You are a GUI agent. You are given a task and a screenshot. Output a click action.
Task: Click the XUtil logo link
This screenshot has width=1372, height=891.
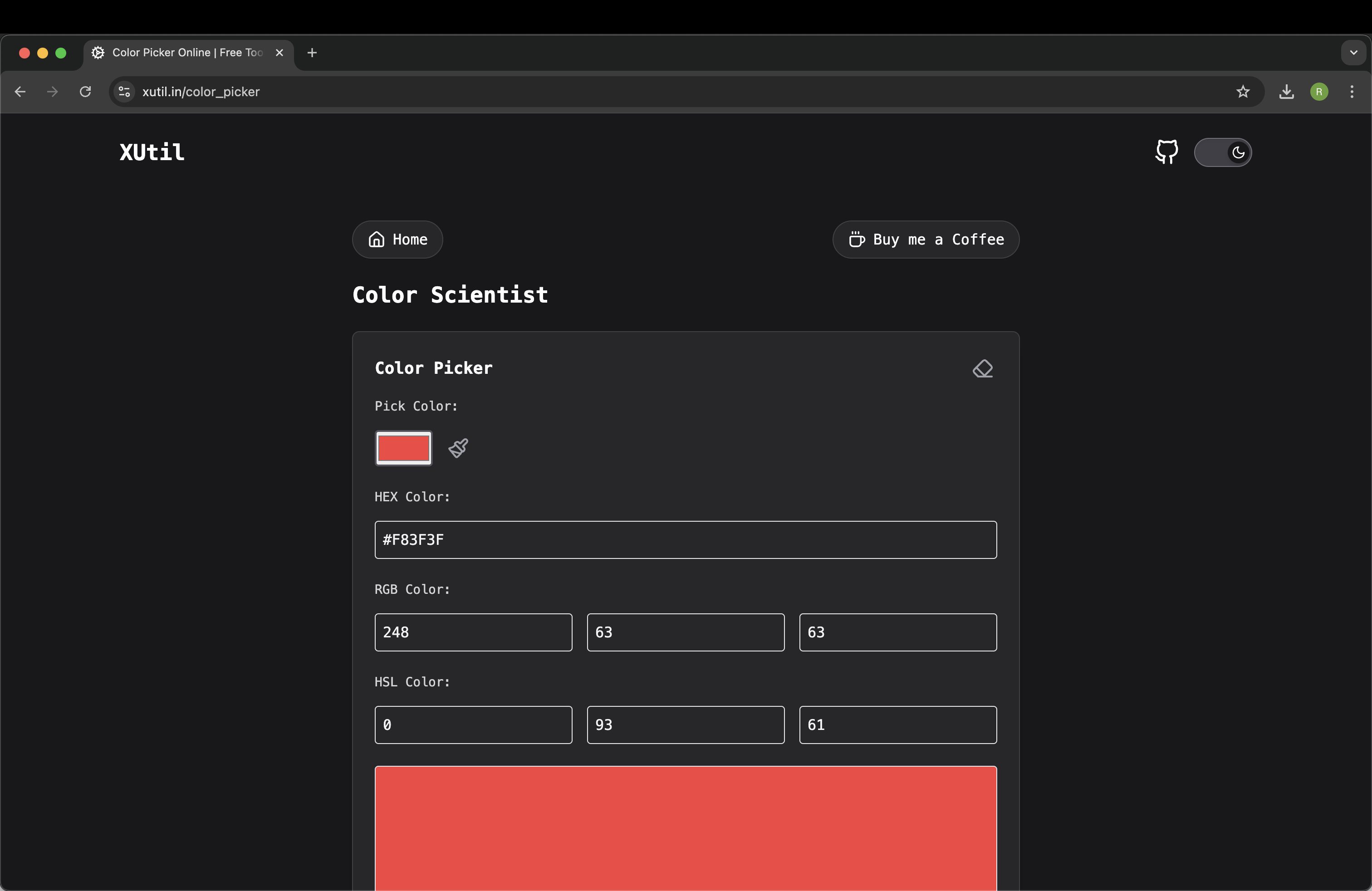(x=152, y=152)
